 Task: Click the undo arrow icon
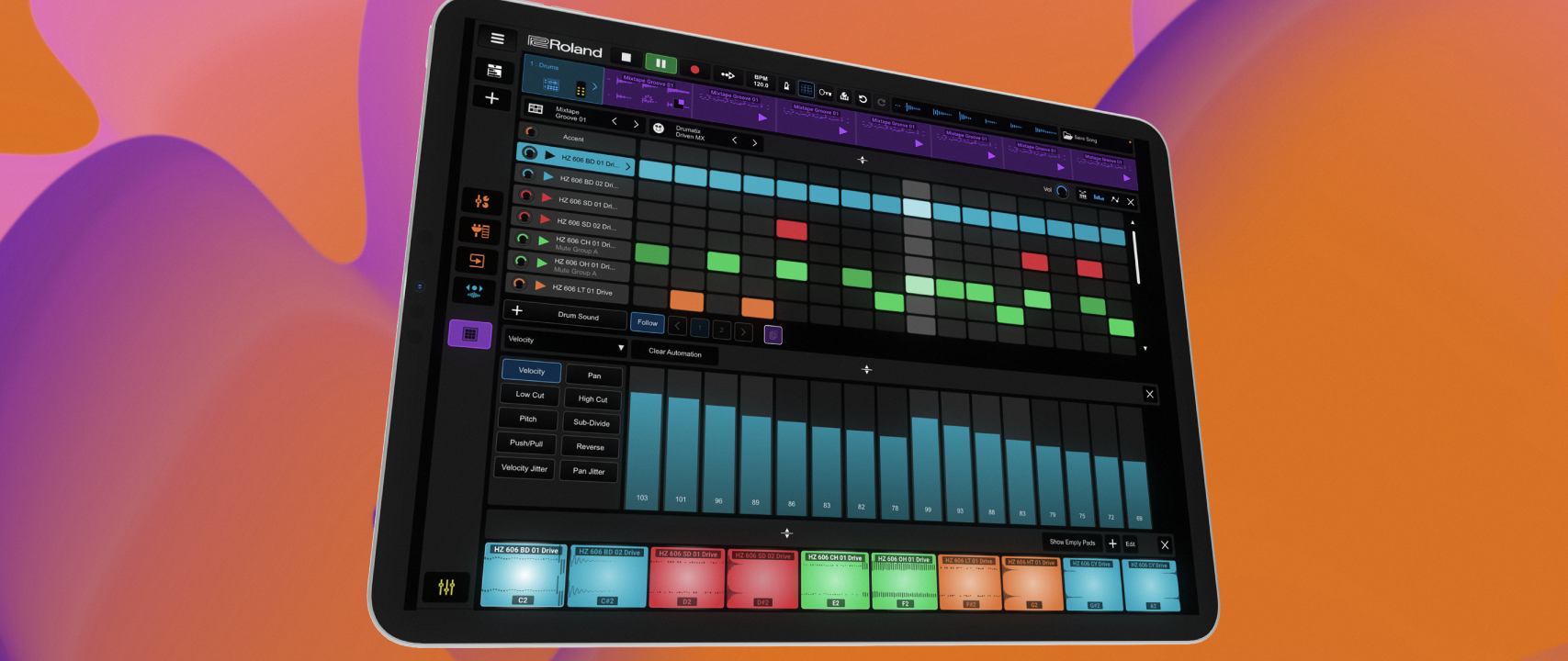tap(863, 99)
